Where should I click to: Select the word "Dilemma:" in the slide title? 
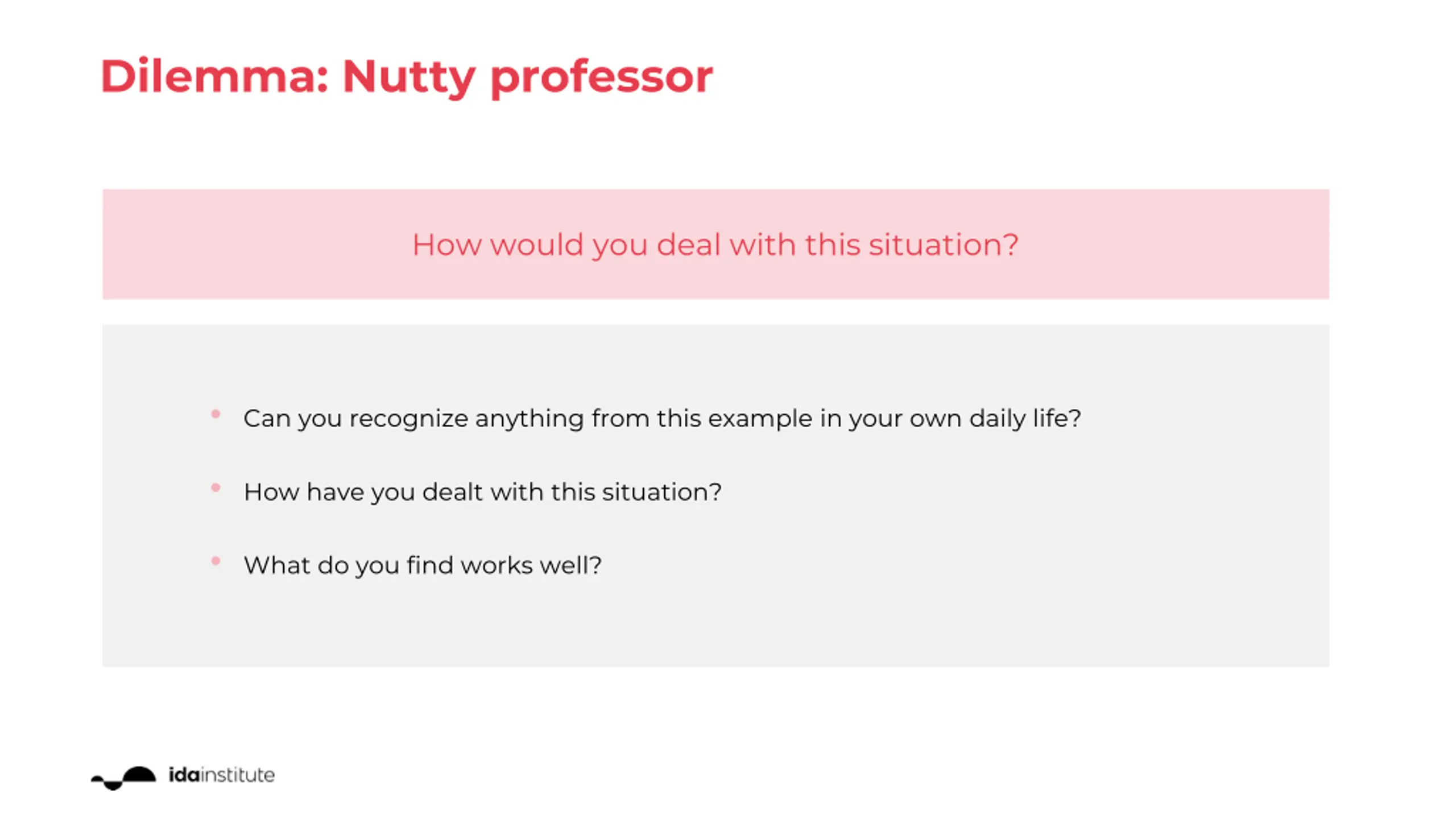pyautogui.click(x=215, y=76)
